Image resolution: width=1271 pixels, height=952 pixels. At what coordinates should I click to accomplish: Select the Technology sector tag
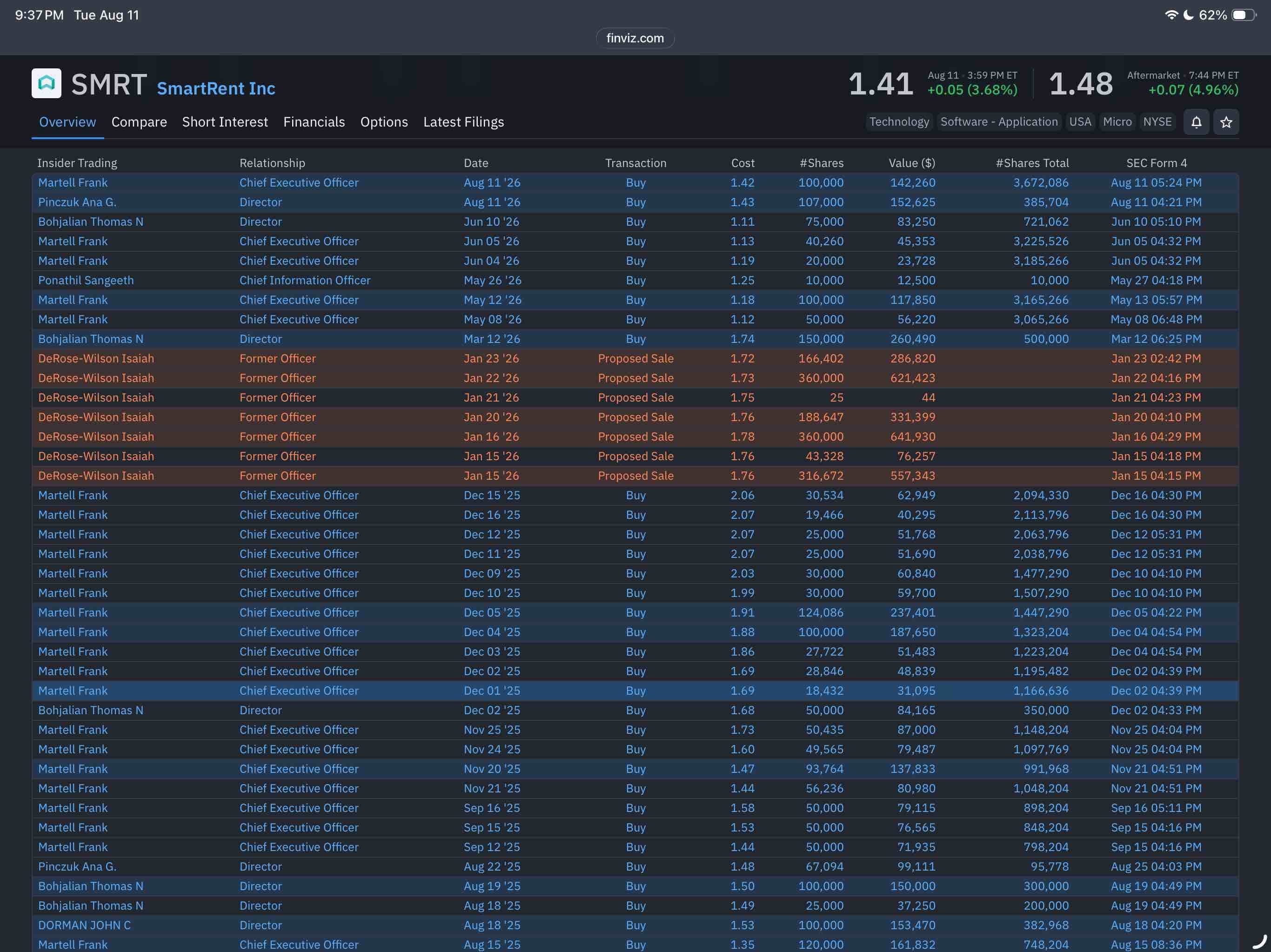(x=899, y=122)
